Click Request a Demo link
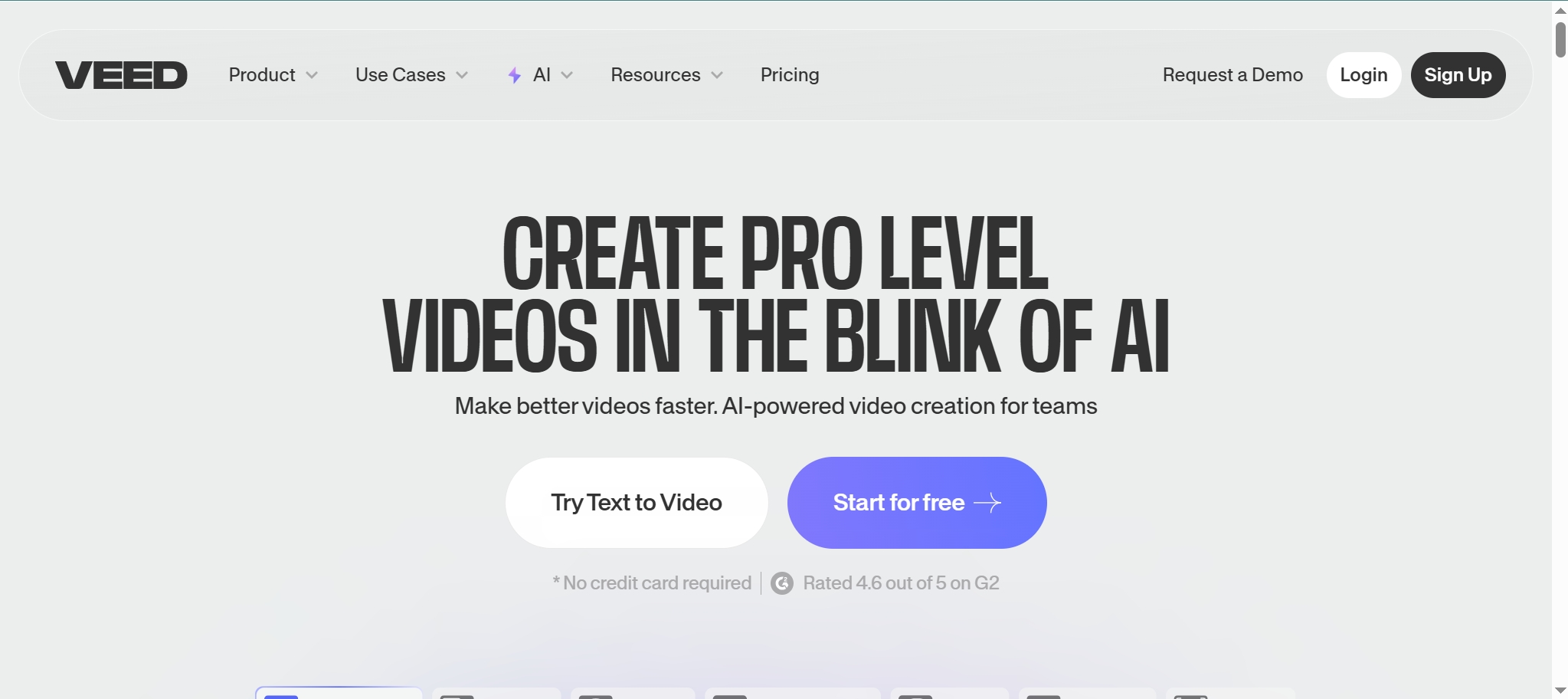Viewport: 1568px width, 699px height. click(1232, 75)
